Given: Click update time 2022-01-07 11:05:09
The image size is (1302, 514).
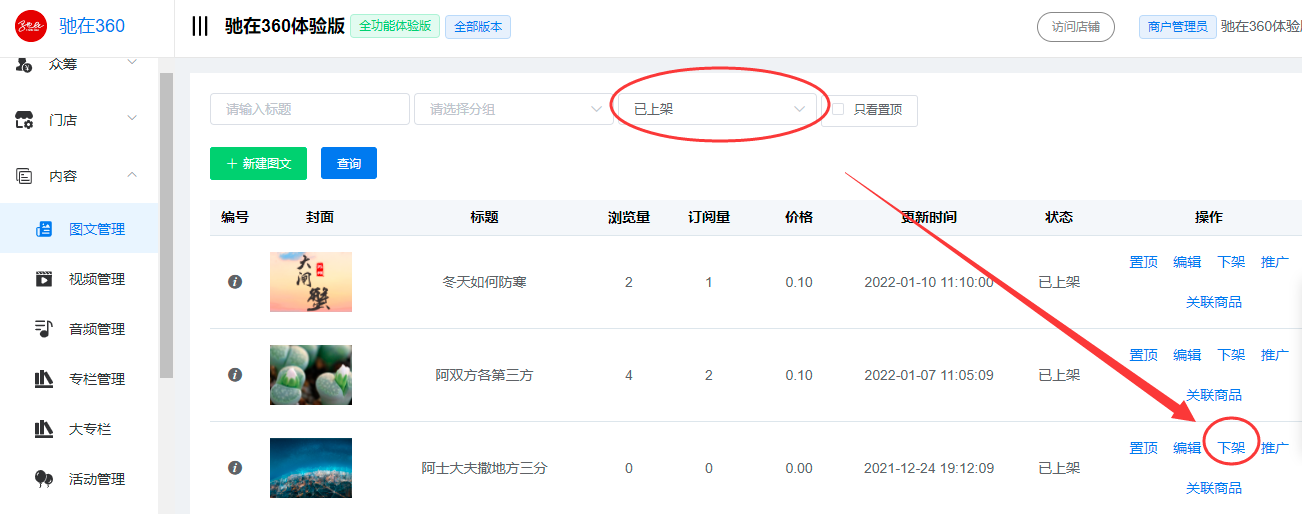Looking at the screenshot, I should [929, 375].
